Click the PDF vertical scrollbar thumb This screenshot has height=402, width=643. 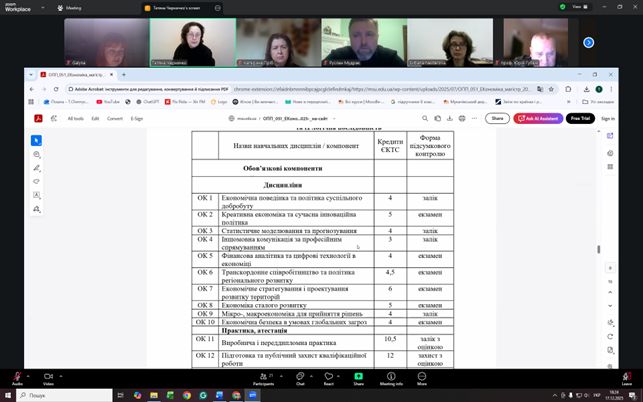[x=598, y=250]
